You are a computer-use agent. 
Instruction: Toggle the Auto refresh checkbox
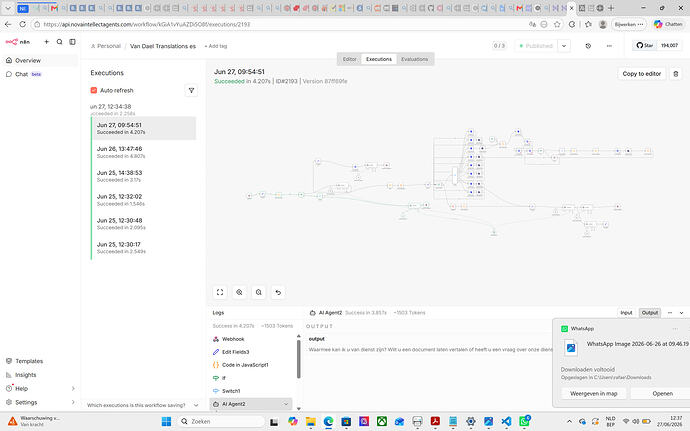[x=94, y=90]
